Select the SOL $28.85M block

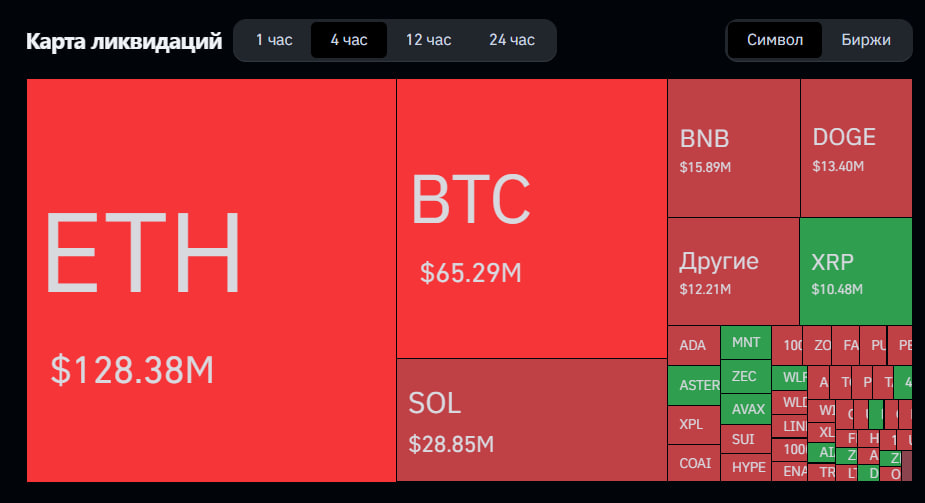click(x=531, y=420)
